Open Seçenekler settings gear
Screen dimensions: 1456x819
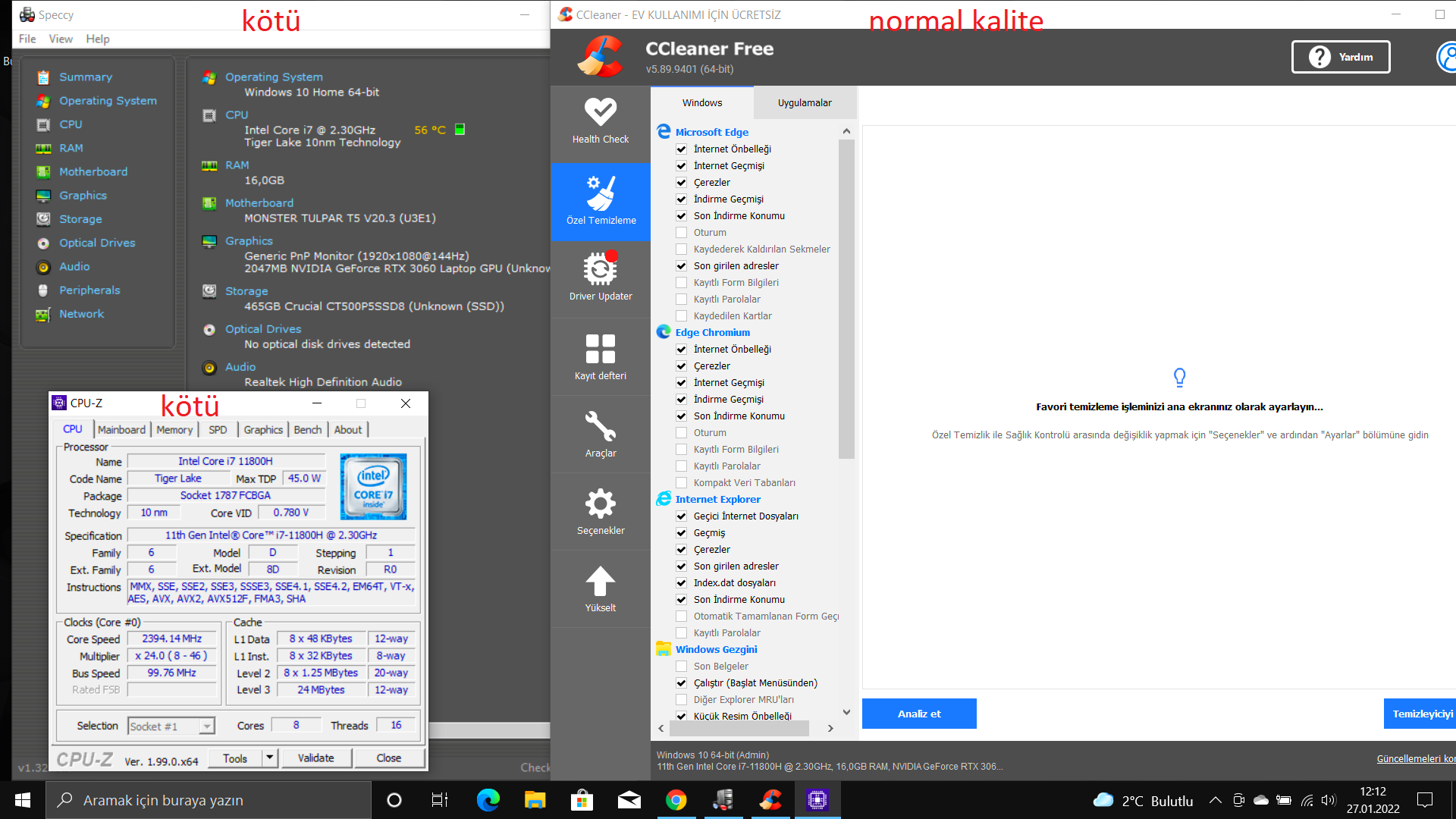coord(600,511)
